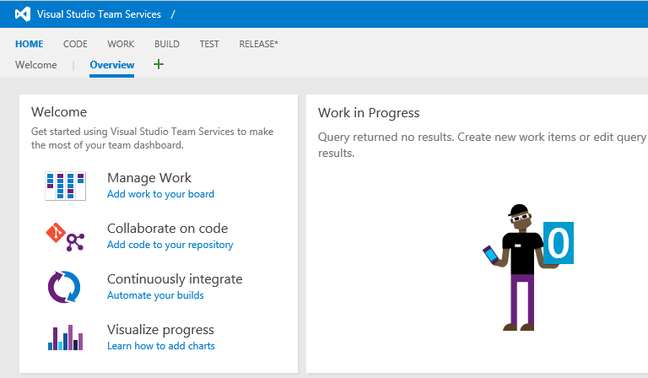Click the Visual Studio Team Services title
Image resolution: width=648 pixels, height=378 pixels.
tap(99, 14)
